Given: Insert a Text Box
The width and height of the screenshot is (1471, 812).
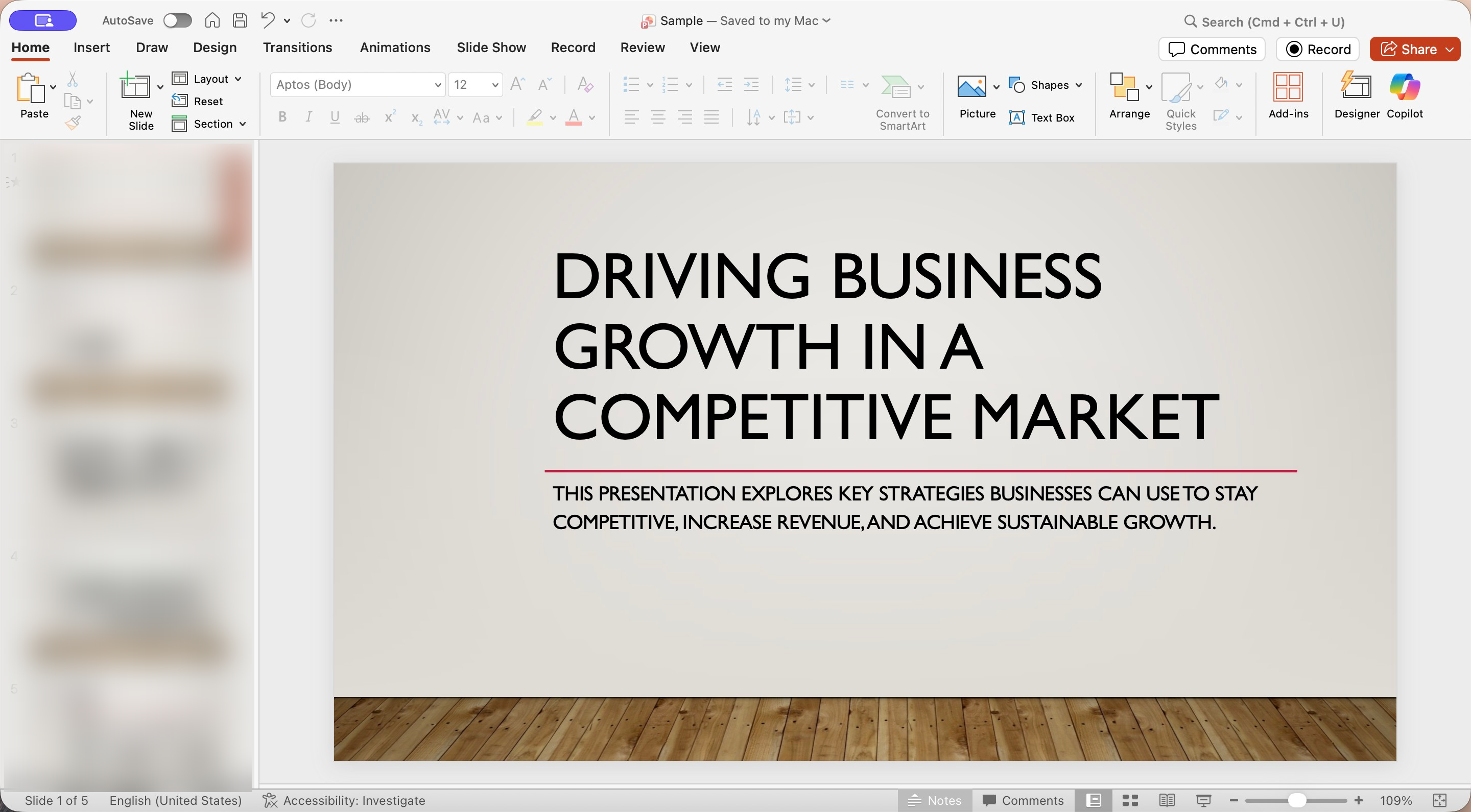Looking at the screenshot, I should tap(1042, 117).
